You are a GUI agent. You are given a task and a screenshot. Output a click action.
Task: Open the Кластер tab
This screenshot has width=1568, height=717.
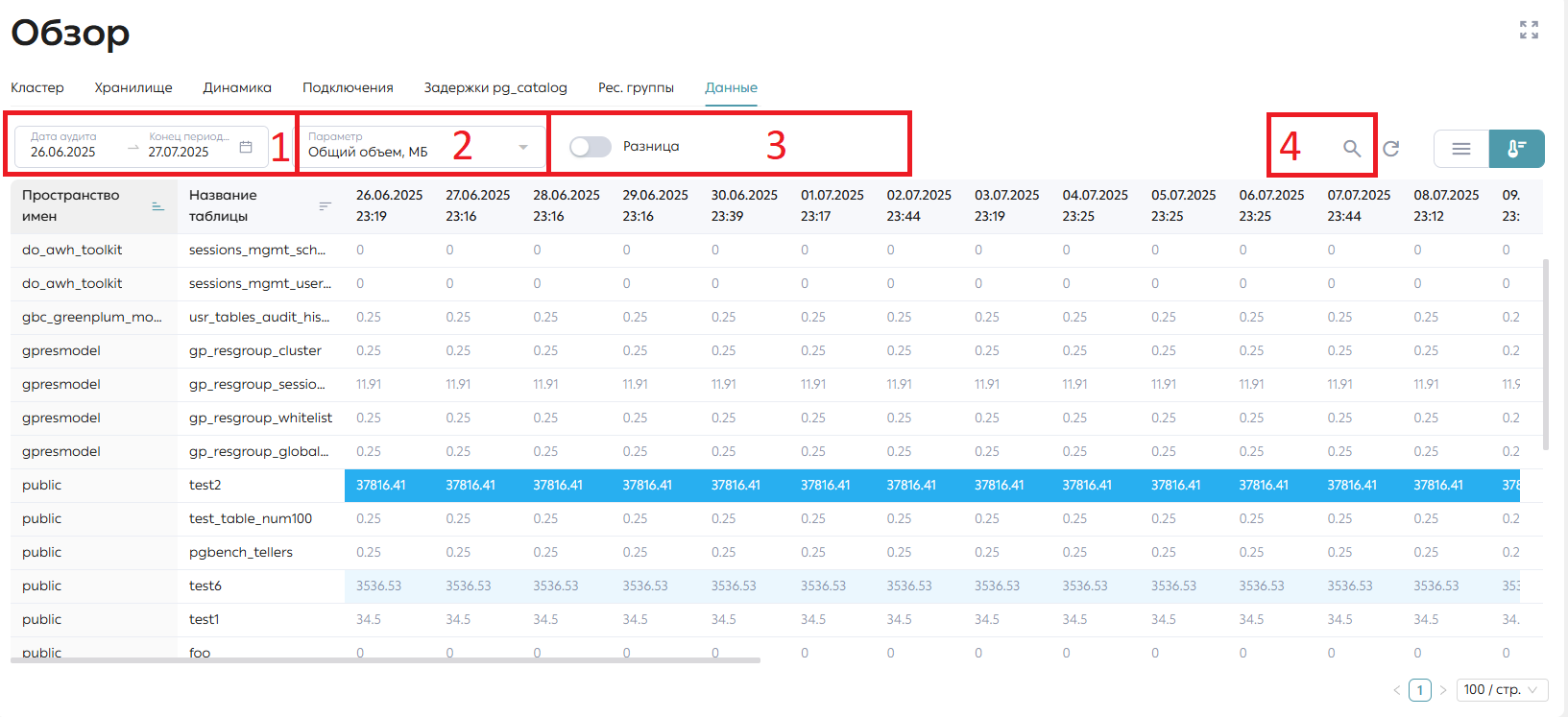(x=37, y=87)
